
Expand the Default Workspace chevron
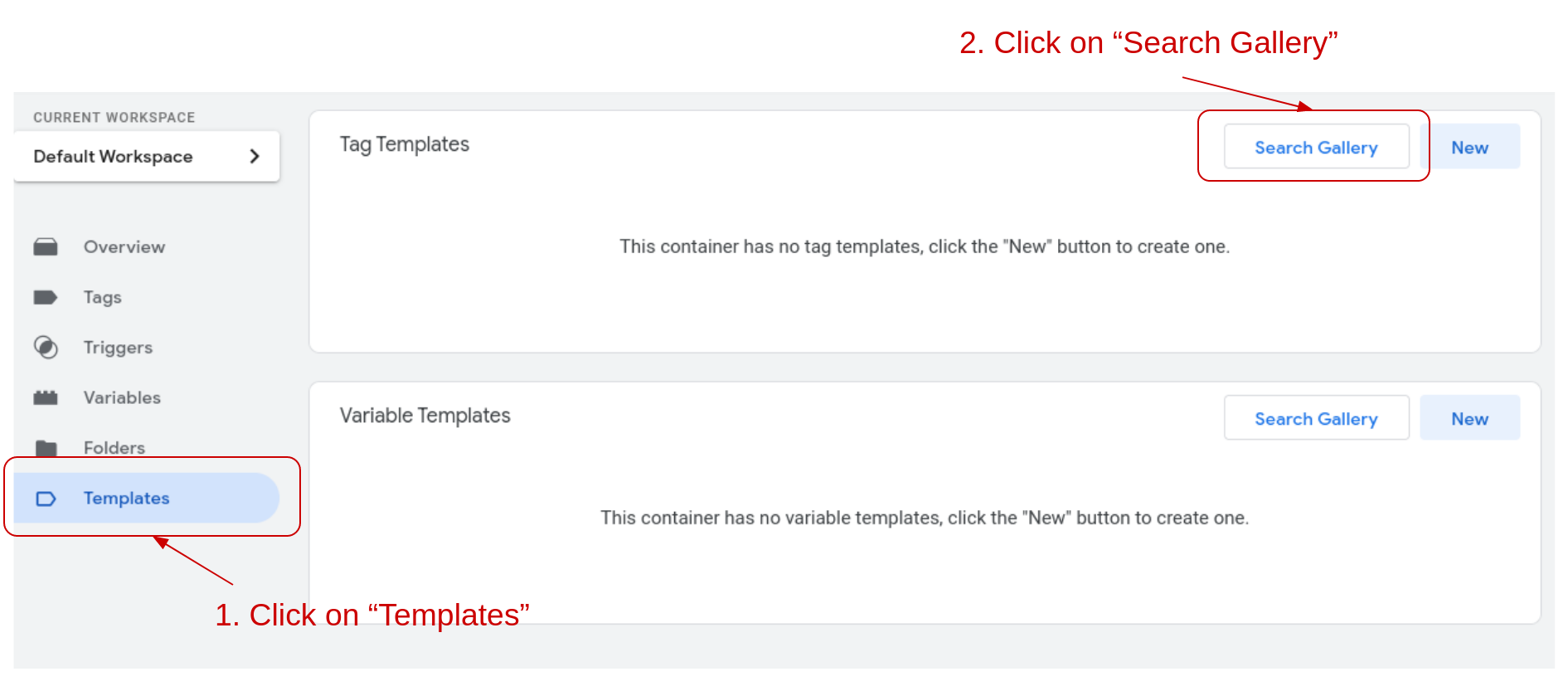tap(255, 156)
